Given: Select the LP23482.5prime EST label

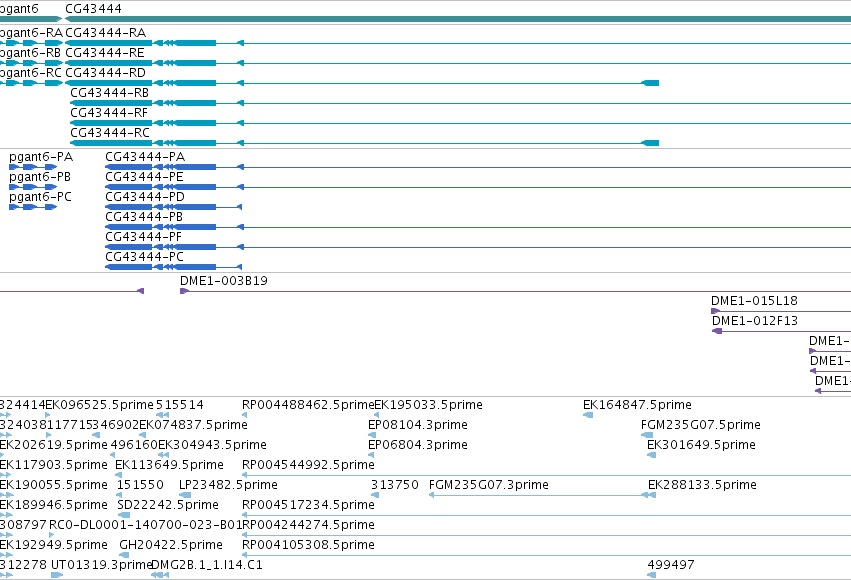Looking at the screenshot, I should tap(228, 485).
